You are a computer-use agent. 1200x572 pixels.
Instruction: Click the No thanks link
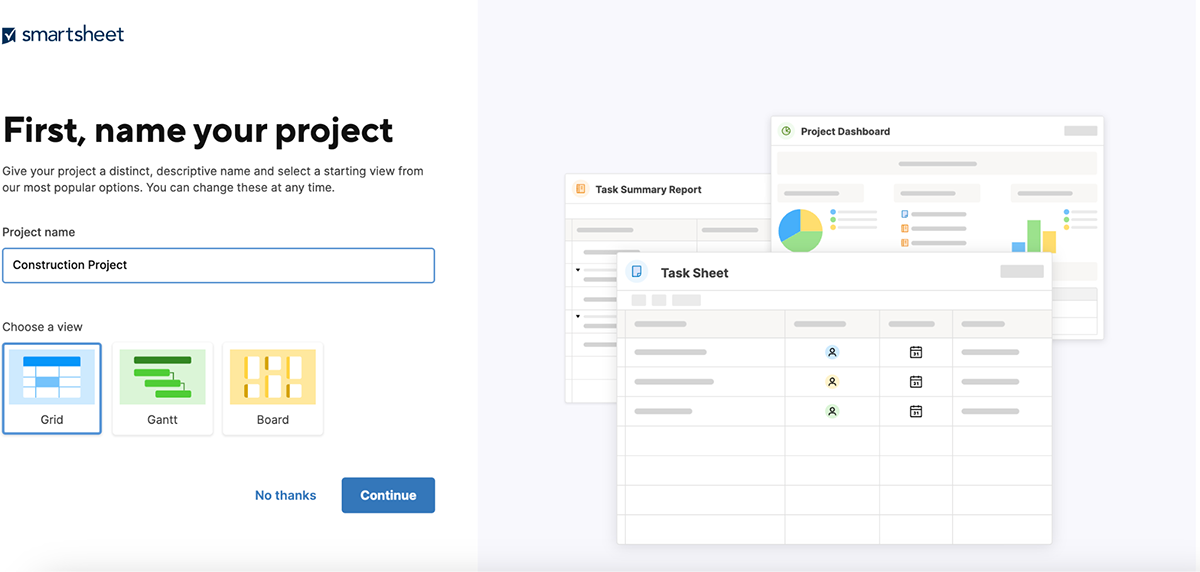285,495
